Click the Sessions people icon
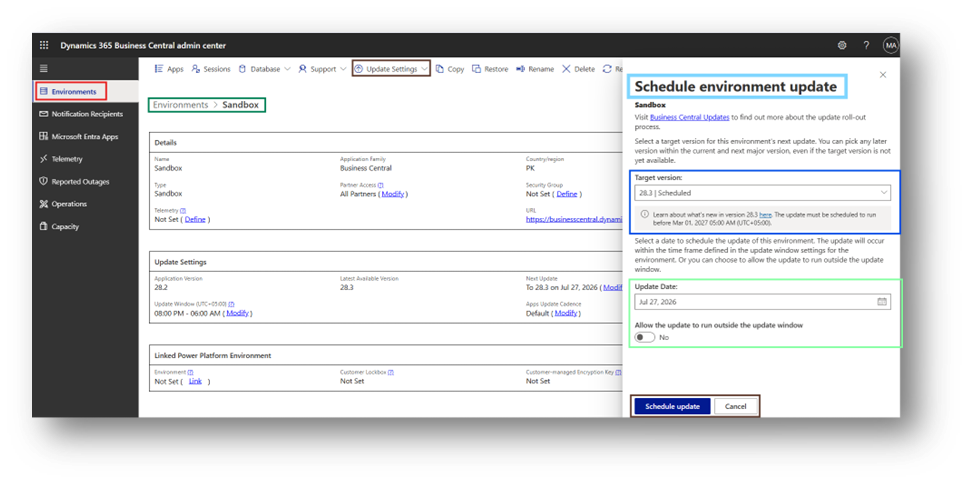The image size is (968, 483). coord(196,69)
